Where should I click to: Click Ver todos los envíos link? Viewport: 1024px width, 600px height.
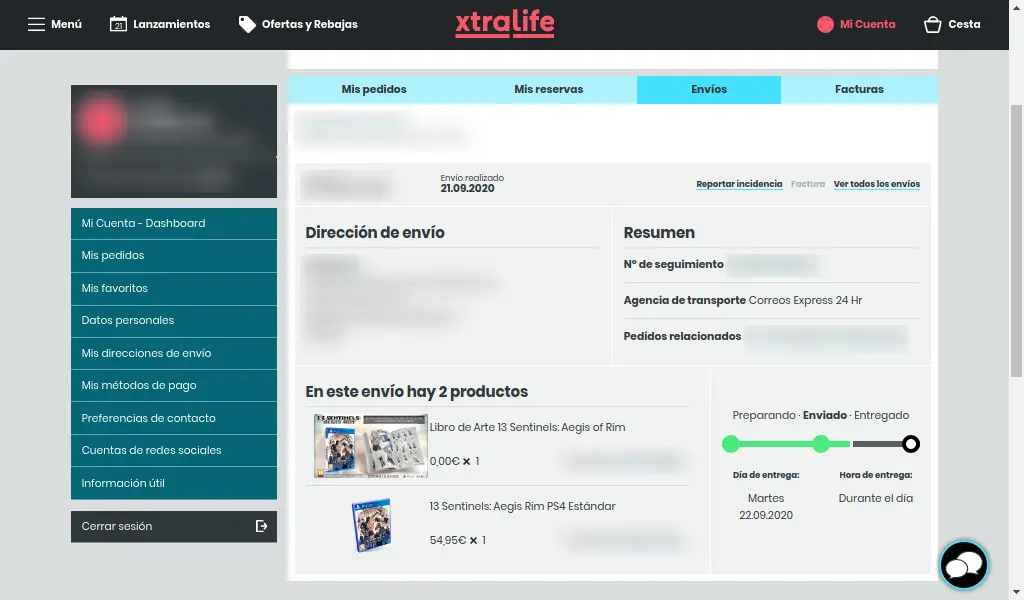[876, 184]
